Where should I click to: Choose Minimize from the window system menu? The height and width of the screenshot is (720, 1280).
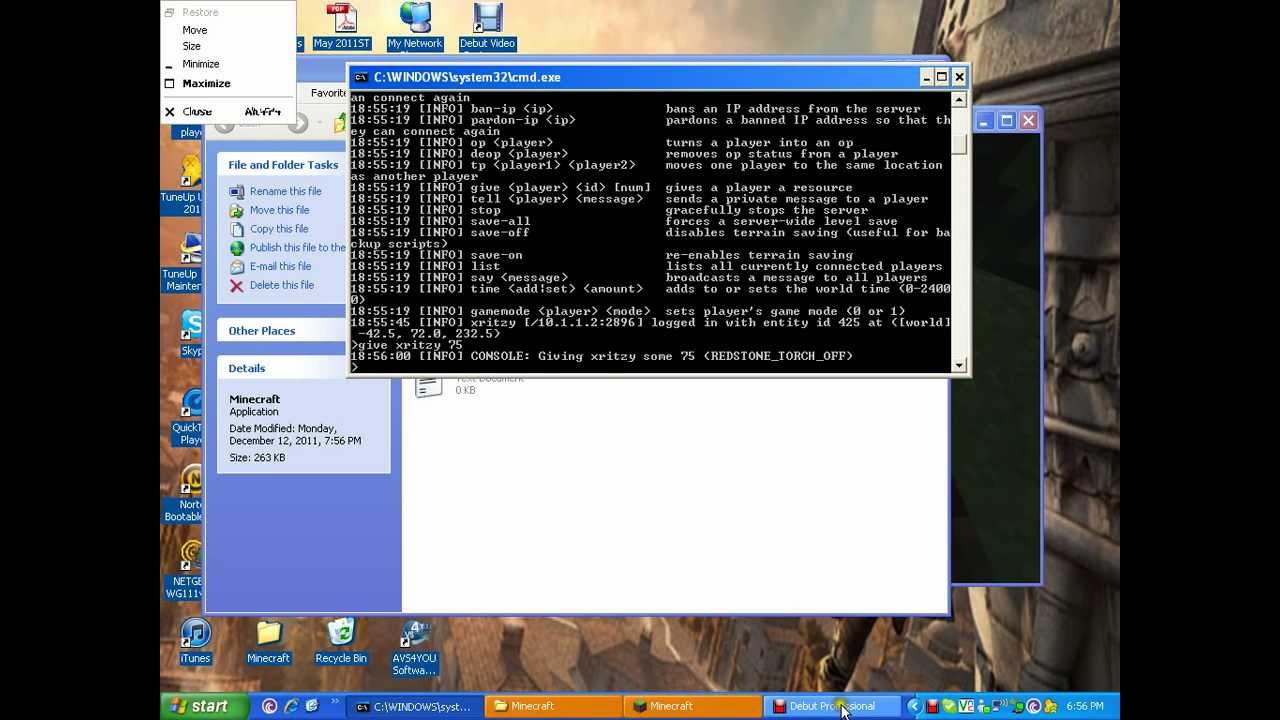pyautogui.click(x=201, y=64)
